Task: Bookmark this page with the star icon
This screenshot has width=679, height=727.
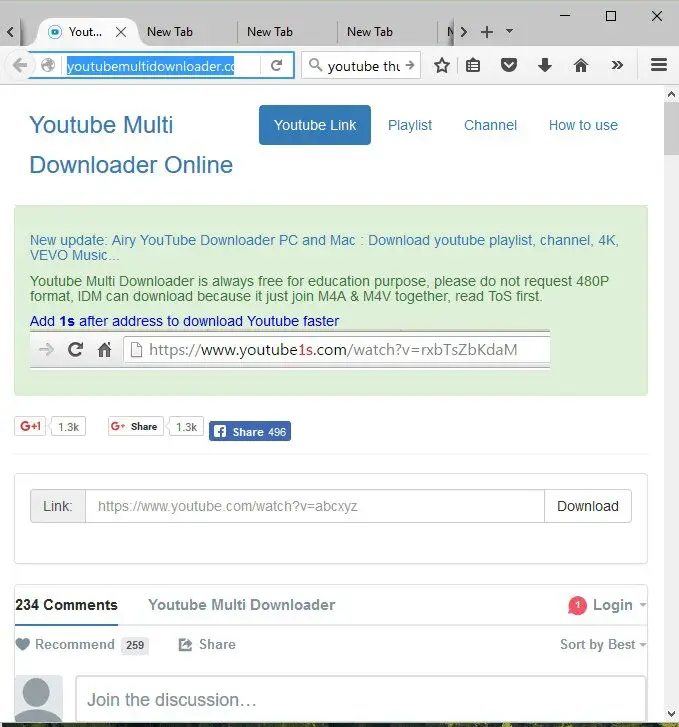Action: [x=442, y=65]
